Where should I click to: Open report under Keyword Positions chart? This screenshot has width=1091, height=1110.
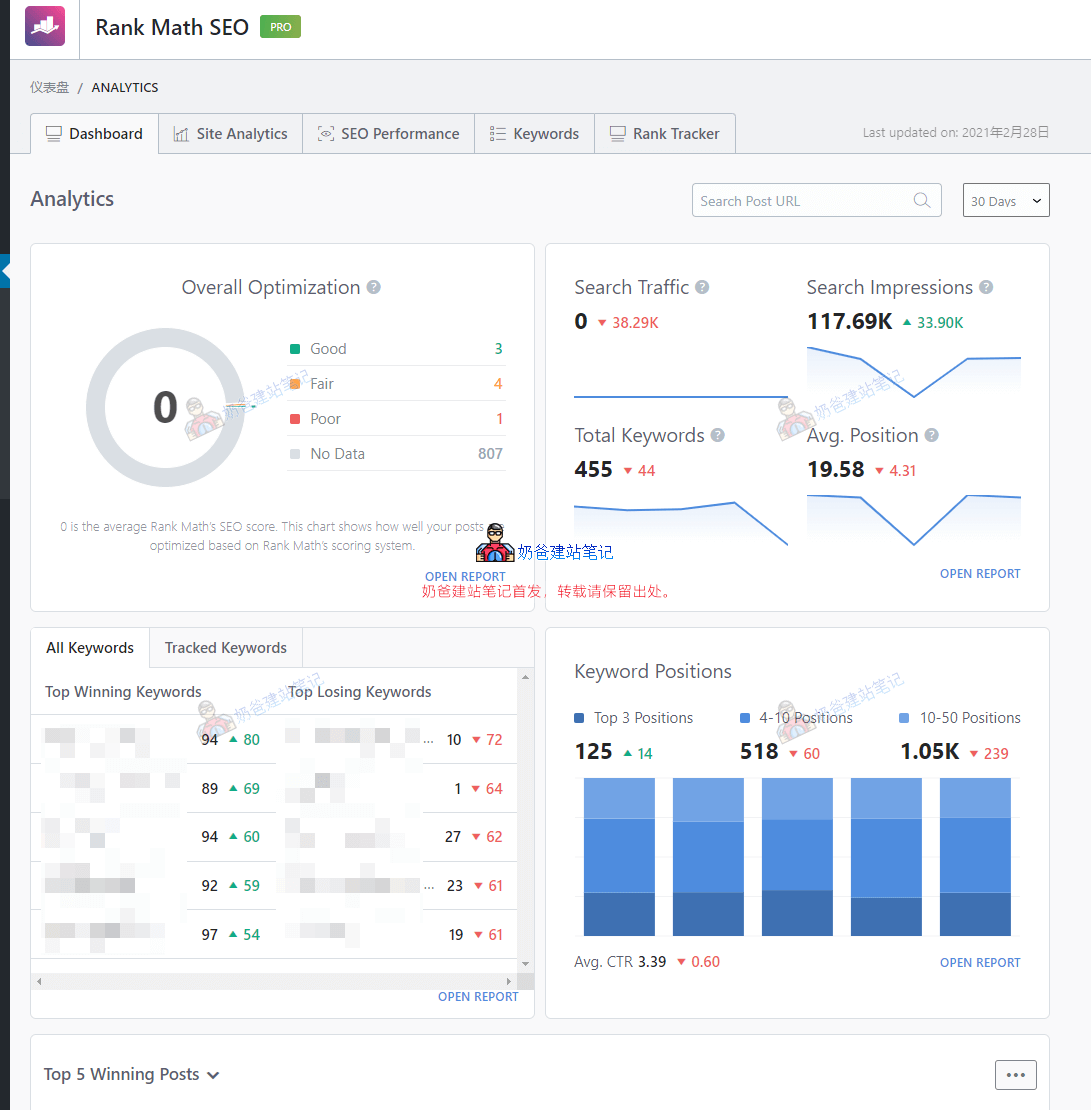pyautogui.click(x=979, y=963)
